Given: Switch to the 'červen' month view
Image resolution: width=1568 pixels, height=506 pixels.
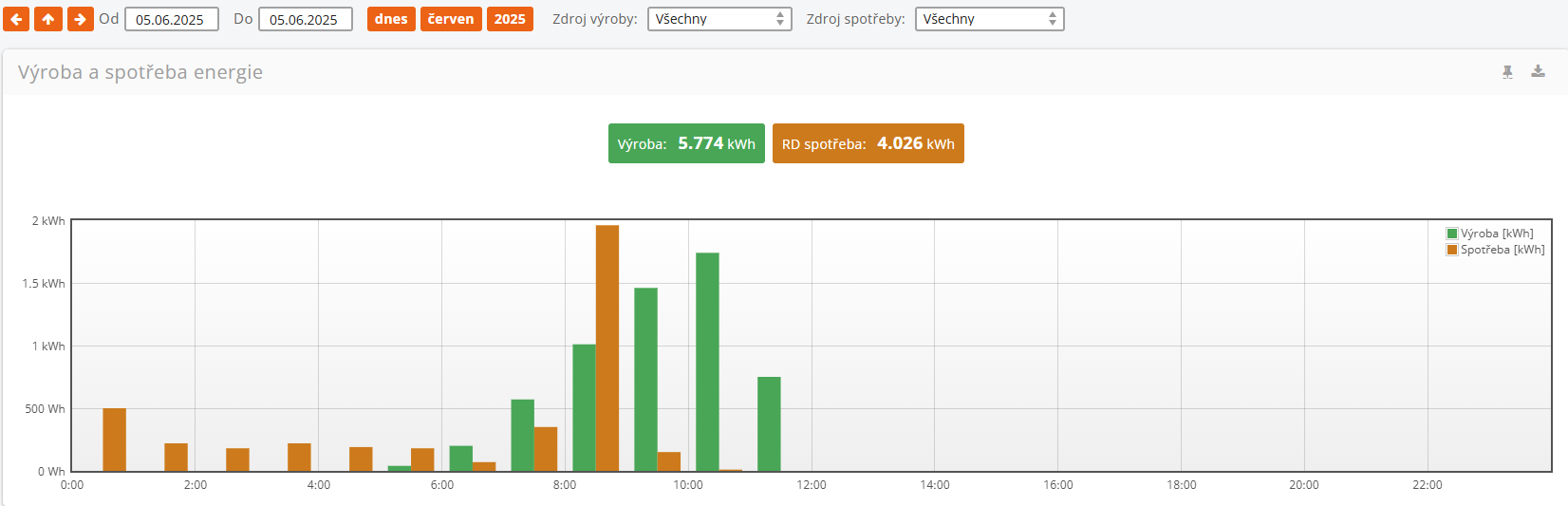Looking at the screenshot, I should (x=451, y=19).
